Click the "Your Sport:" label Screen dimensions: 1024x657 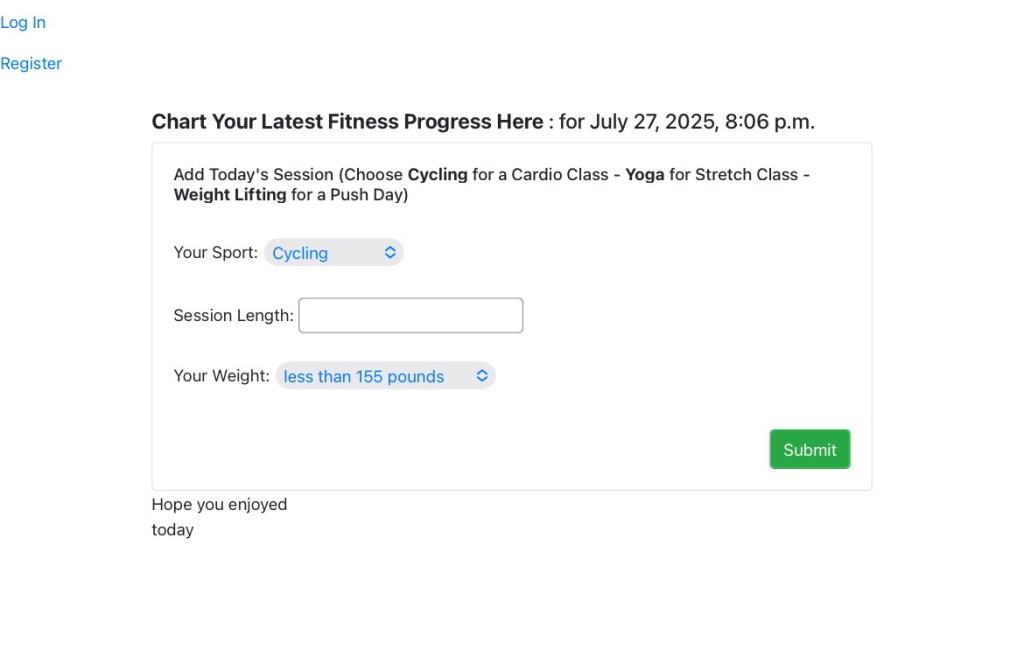(x=215, y=252)
